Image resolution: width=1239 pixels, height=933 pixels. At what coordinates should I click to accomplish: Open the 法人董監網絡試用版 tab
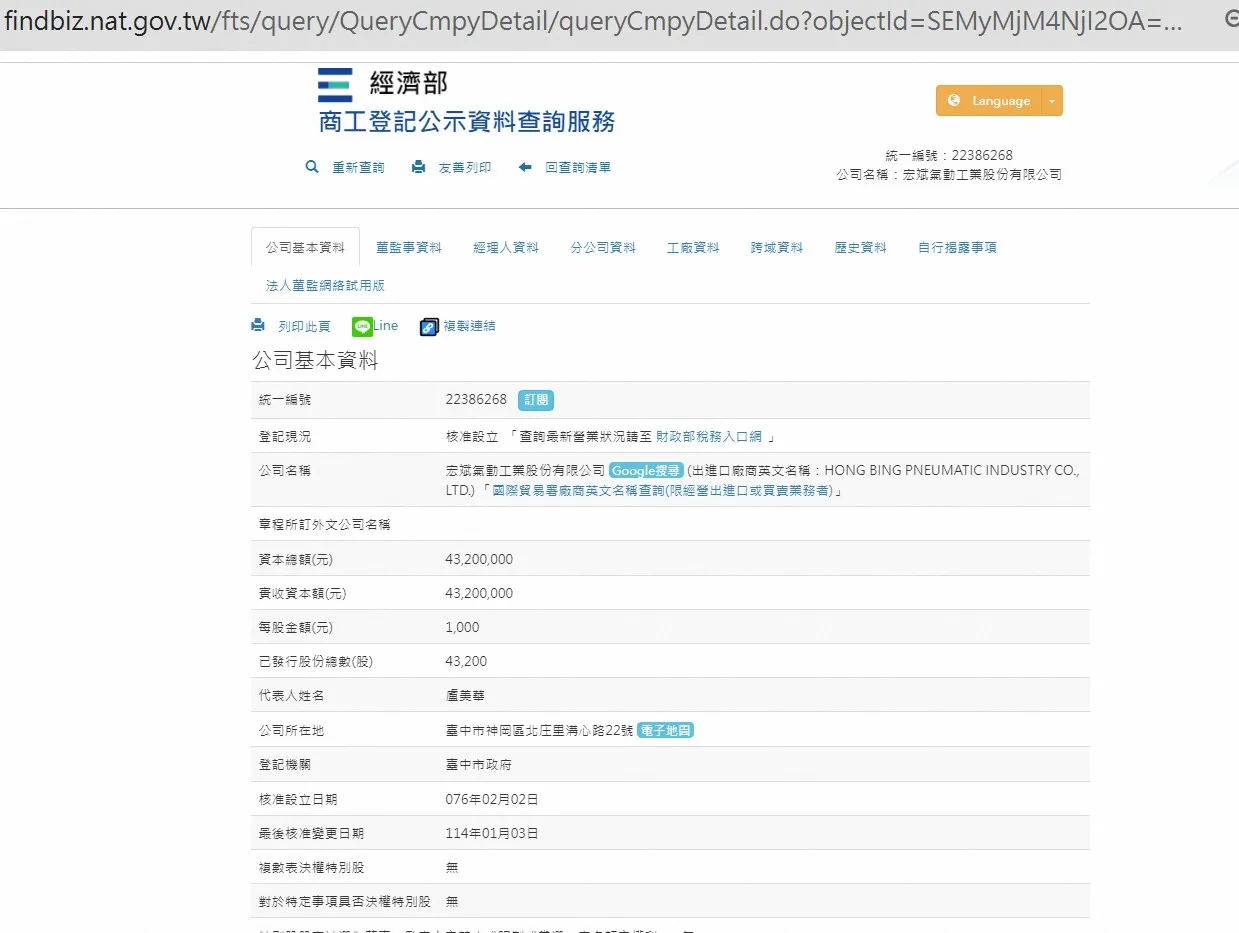(325, 285)
